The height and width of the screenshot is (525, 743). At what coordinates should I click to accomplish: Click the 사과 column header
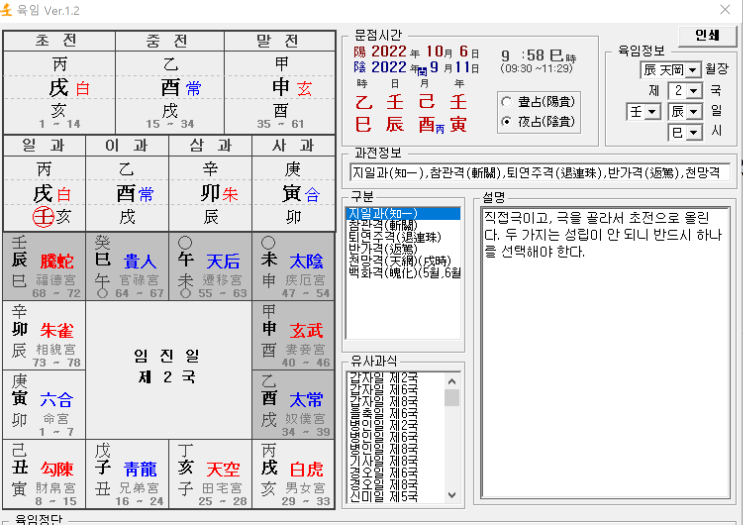[293, 145]
